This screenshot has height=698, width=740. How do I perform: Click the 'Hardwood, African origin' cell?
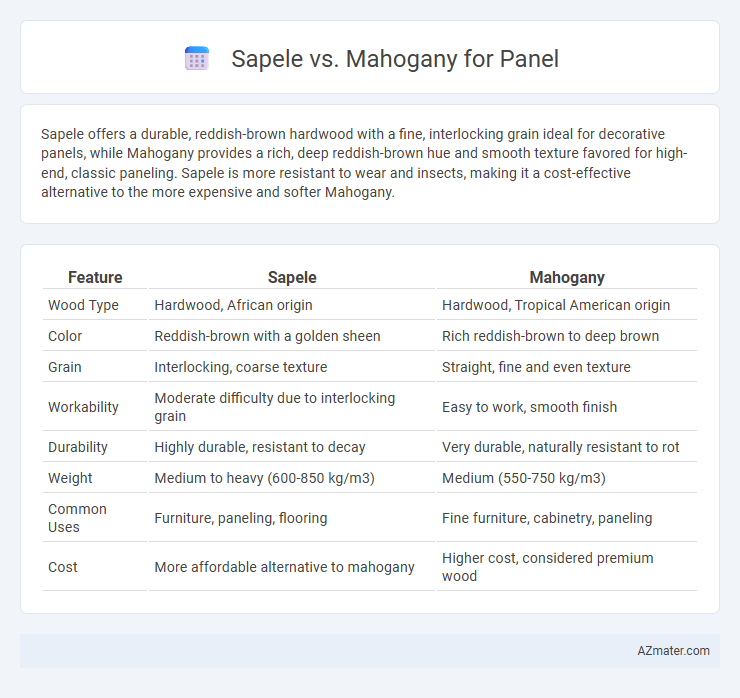click(x=234, y=305)
